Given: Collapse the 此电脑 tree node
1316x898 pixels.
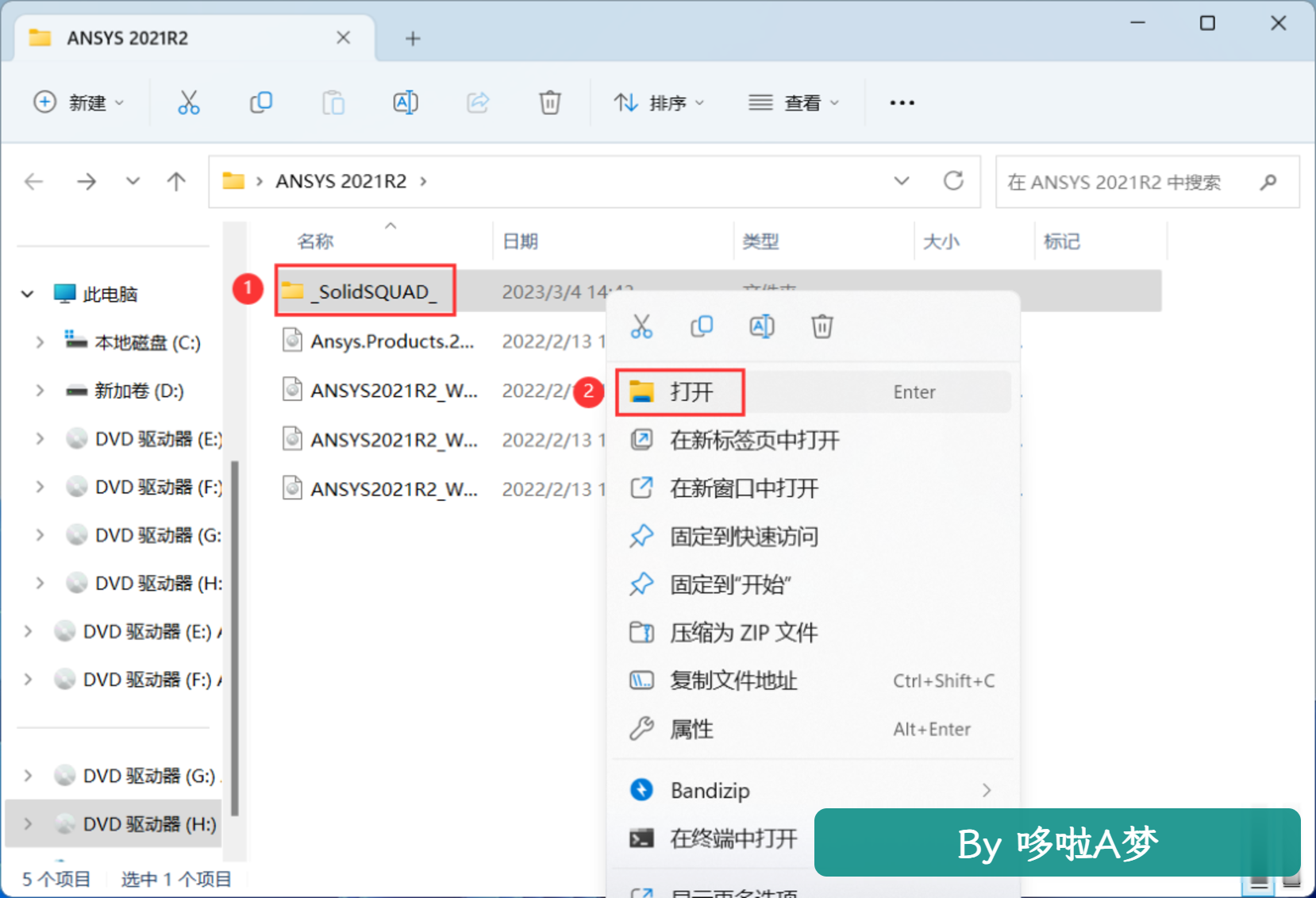Looking at the screenshot, I should (28, 295).
